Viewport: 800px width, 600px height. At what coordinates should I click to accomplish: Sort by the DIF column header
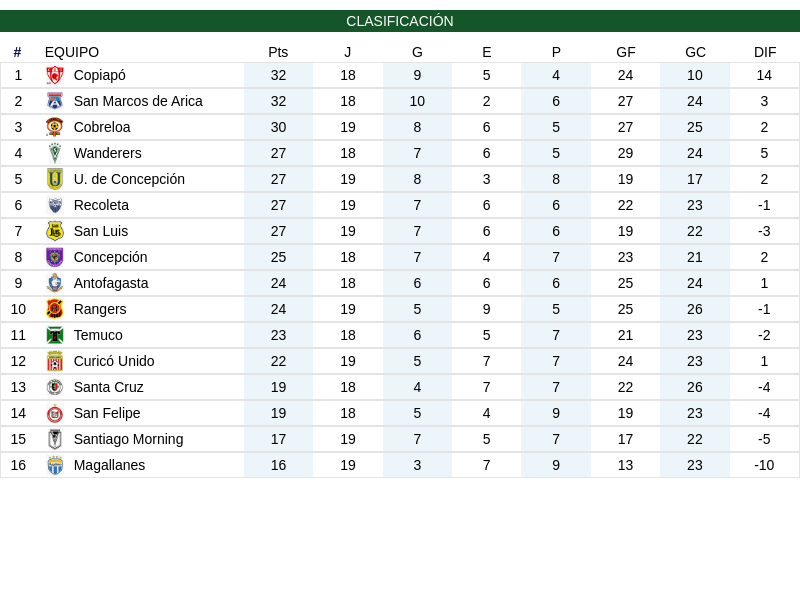[764, 52]
